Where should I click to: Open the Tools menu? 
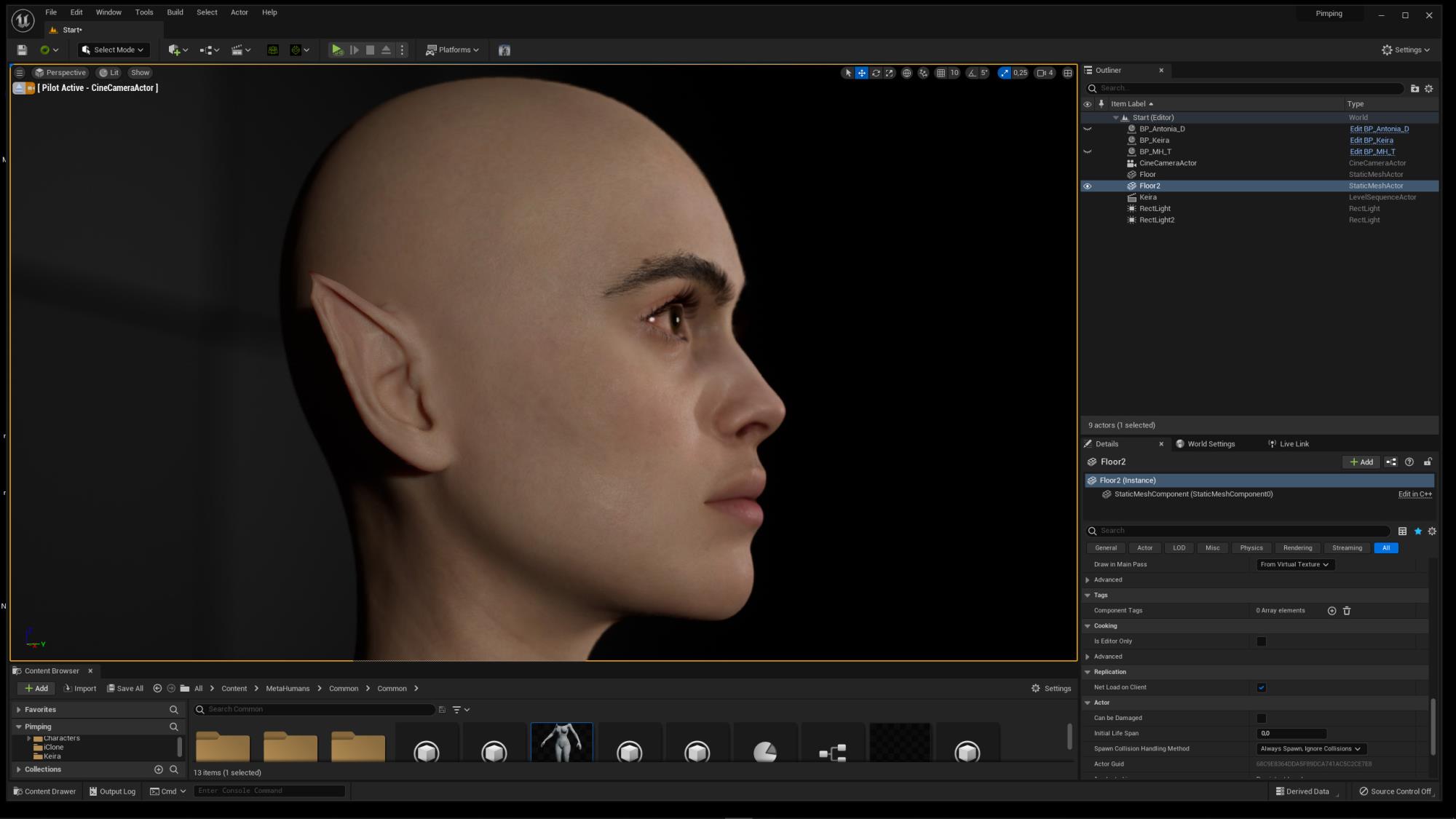pyautogui.click(x=144, y=12)
